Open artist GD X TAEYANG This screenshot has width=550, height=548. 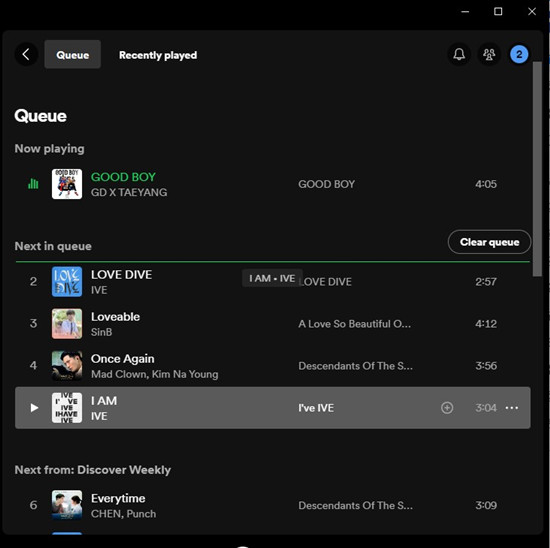tap(129, 192)
